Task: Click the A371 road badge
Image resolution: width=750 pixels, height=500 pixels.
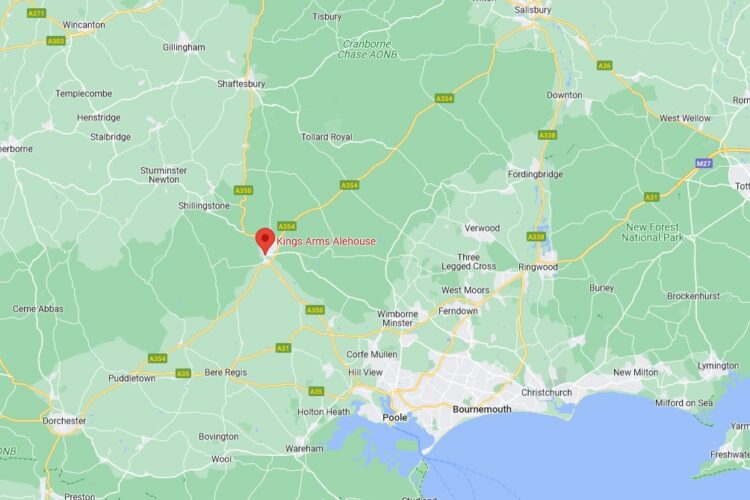Action: (36, 13)
